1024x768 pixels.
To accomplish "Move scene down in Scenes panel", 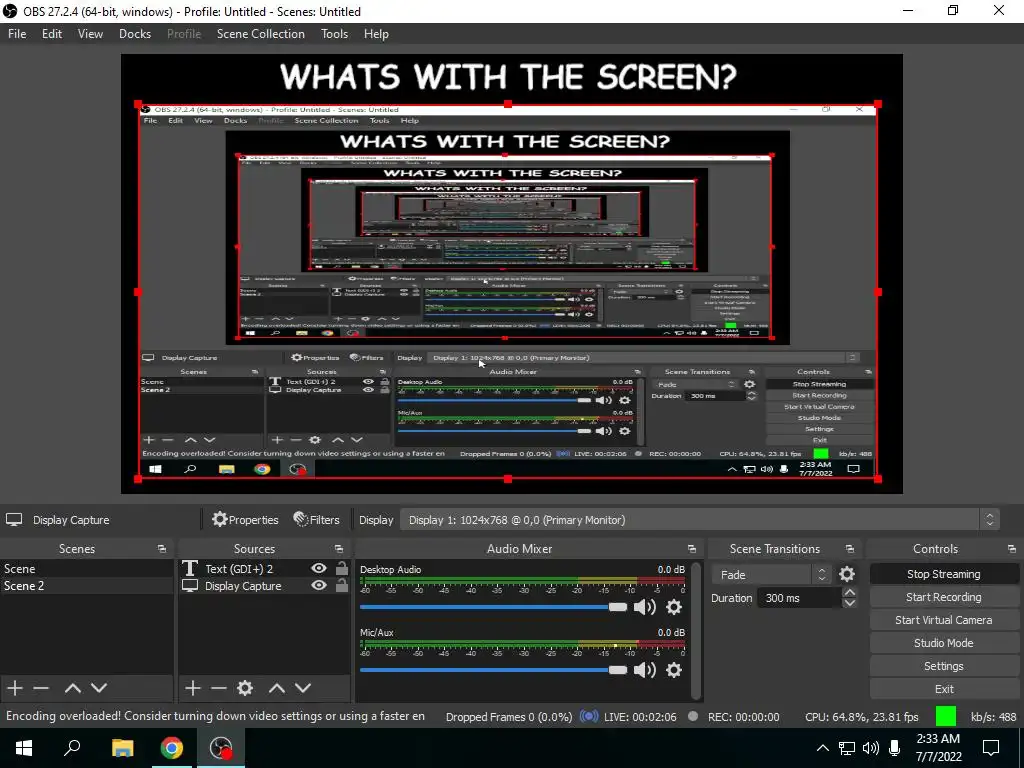I will point(99,688).
